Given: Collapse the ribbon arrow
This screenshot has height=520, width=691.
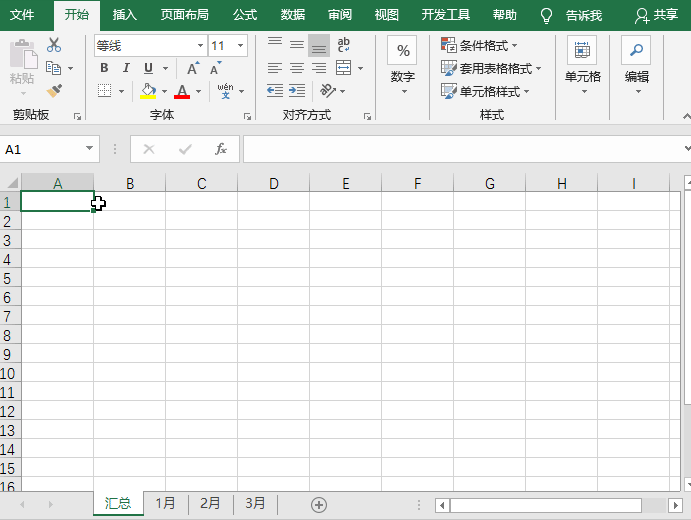Looking at the screenshot, I should pos(686,116).
